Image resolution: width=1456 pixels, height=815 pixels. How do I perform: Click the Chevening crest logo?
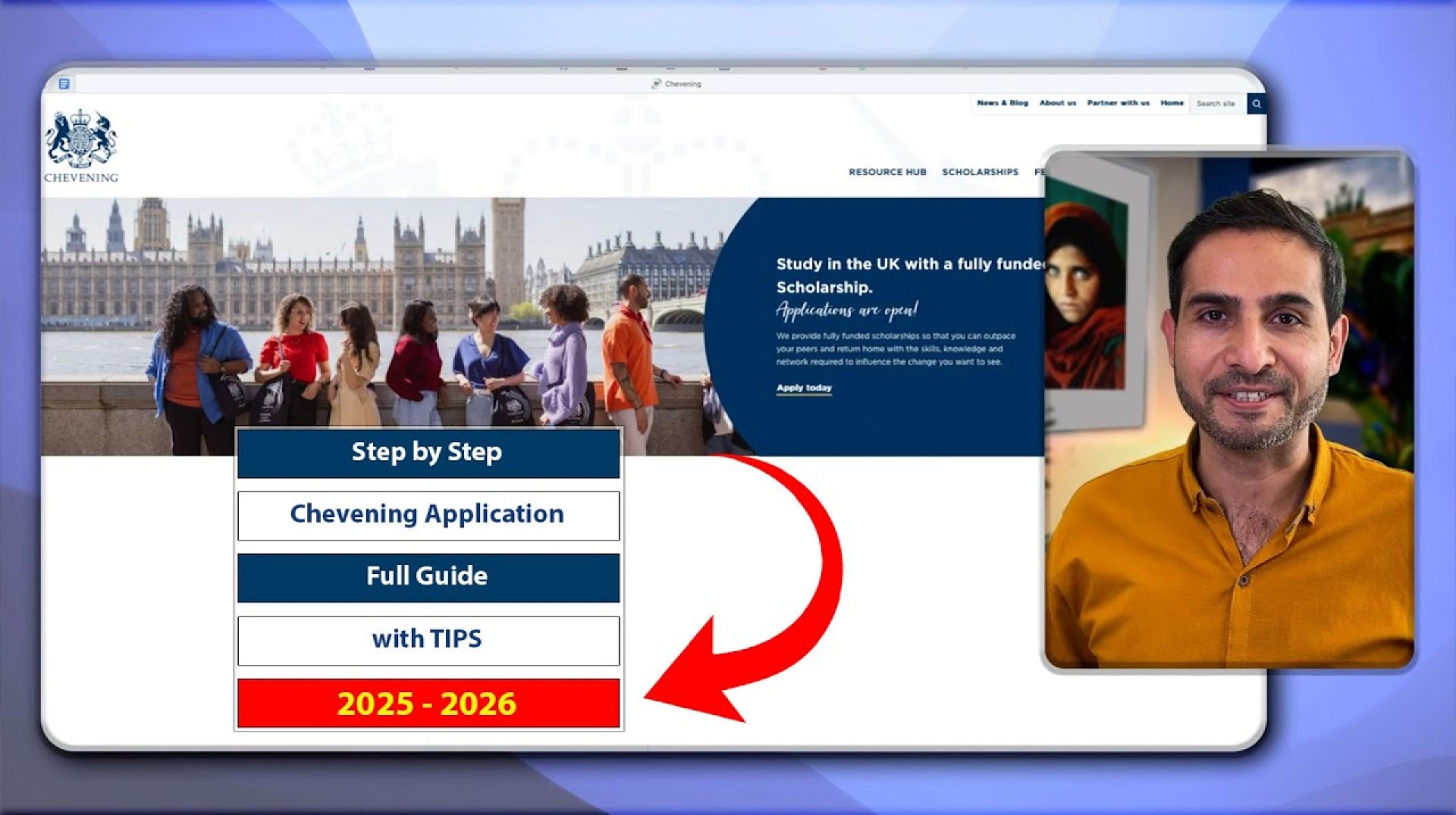click(x=81, y=146)
